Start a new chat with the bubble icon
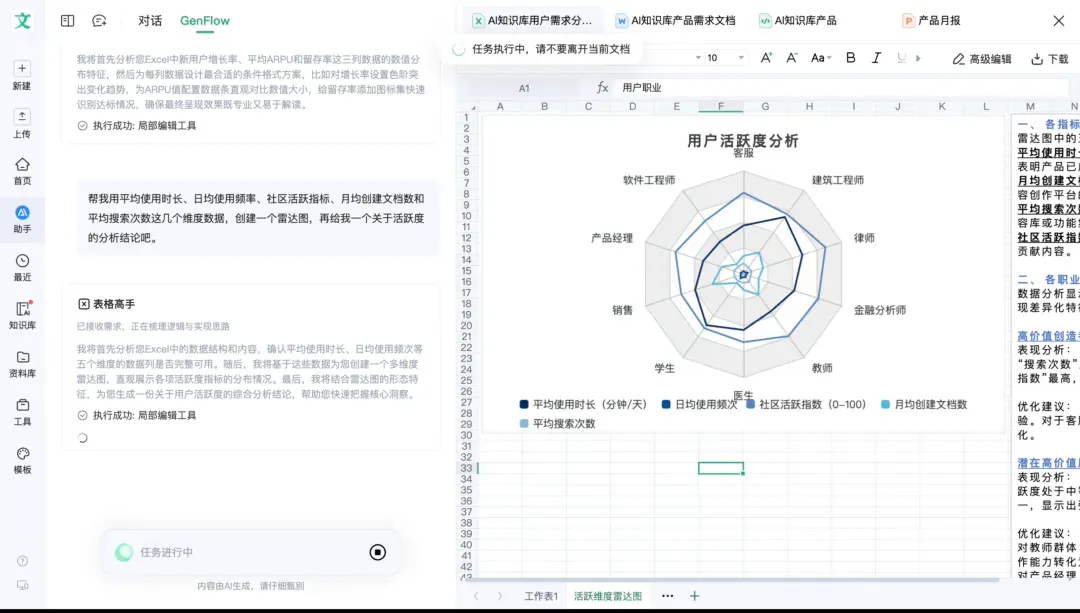The image size is (1080, 613). pos(99,21)
